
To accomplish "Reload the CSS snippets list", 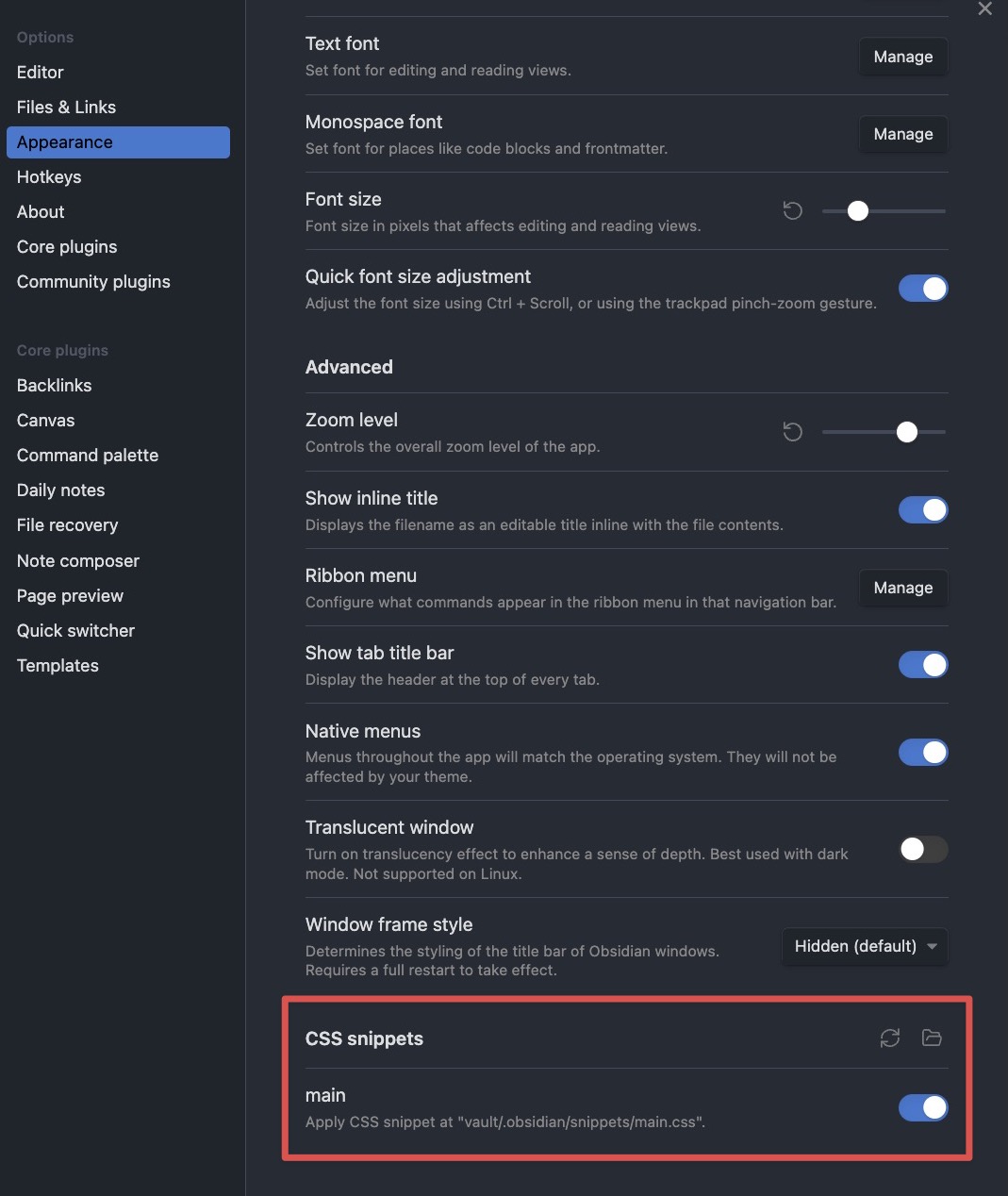I will [890, 1038].
